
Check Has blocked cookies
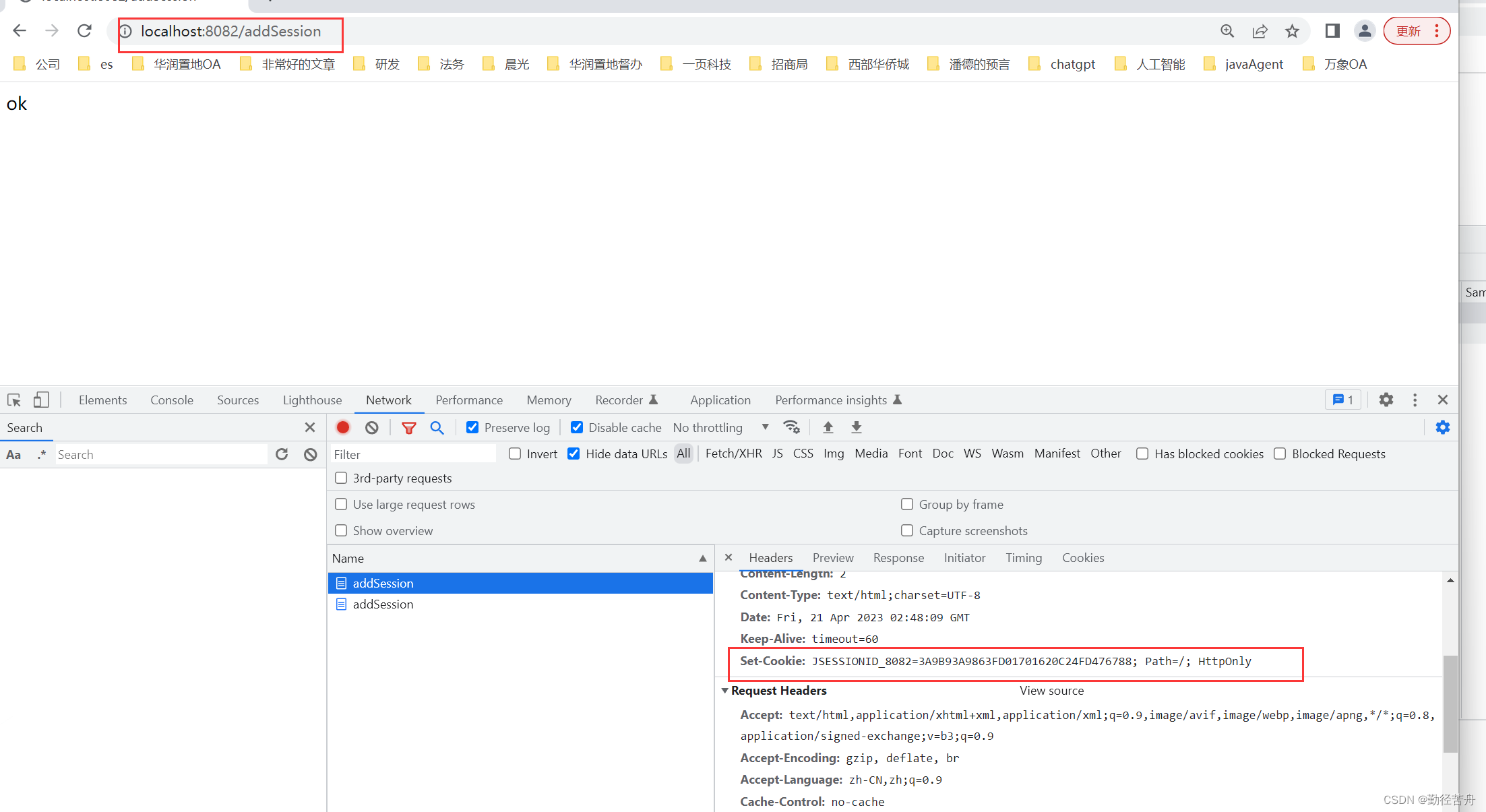(x=1142, y=454)
